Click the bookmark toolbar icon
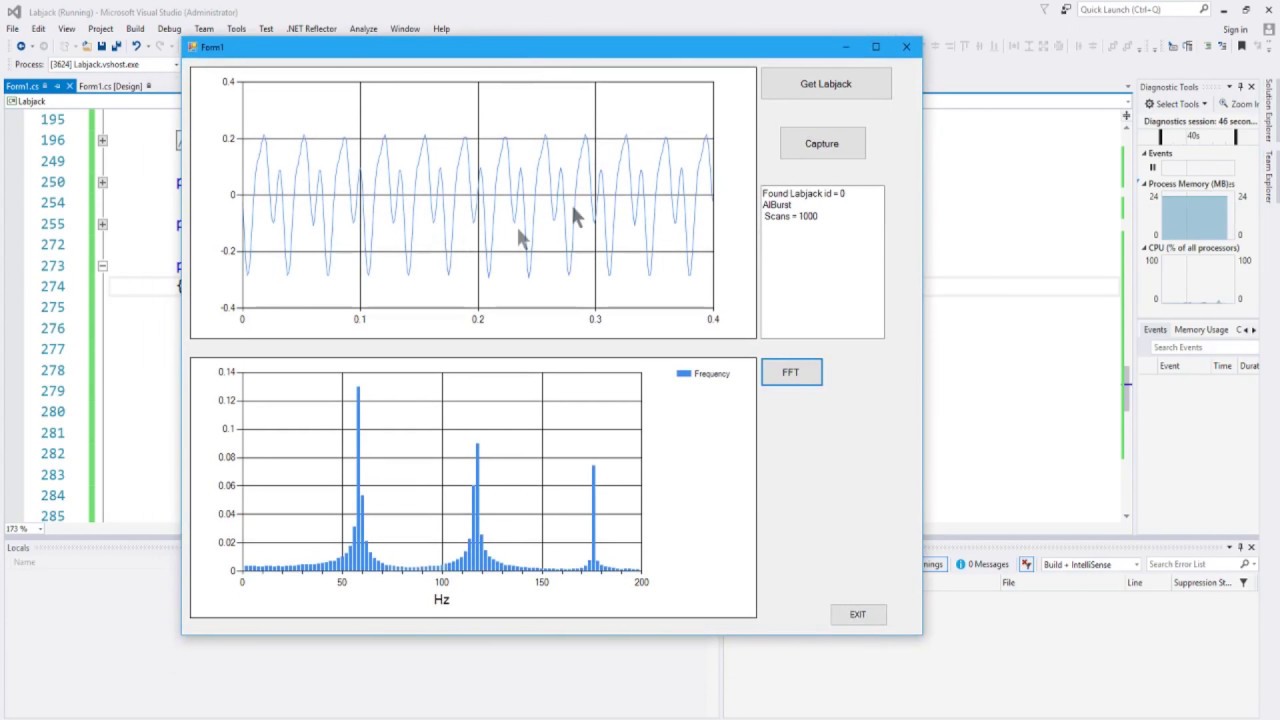 (1242, 46)
